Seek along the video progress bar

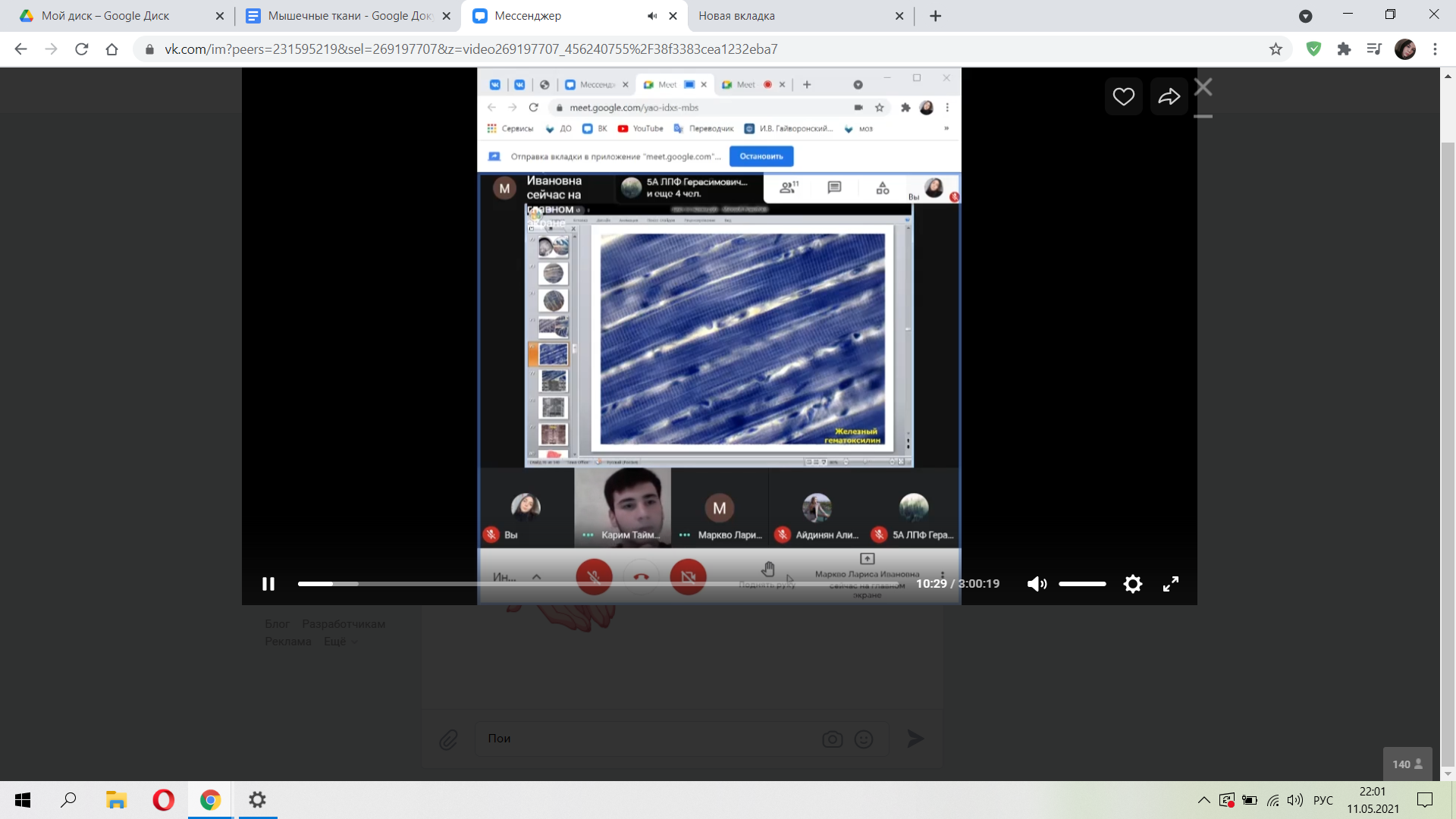pyautogui.click(x=598, y=584)
